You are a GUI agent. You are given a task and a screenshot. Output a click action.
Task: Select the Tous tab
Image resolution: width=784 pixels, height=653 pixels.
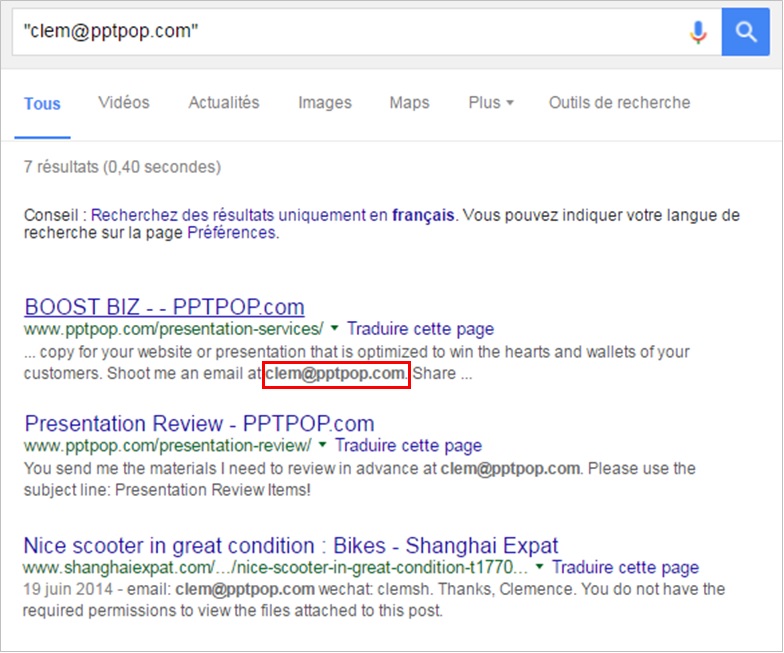click(x=42, y=104)
